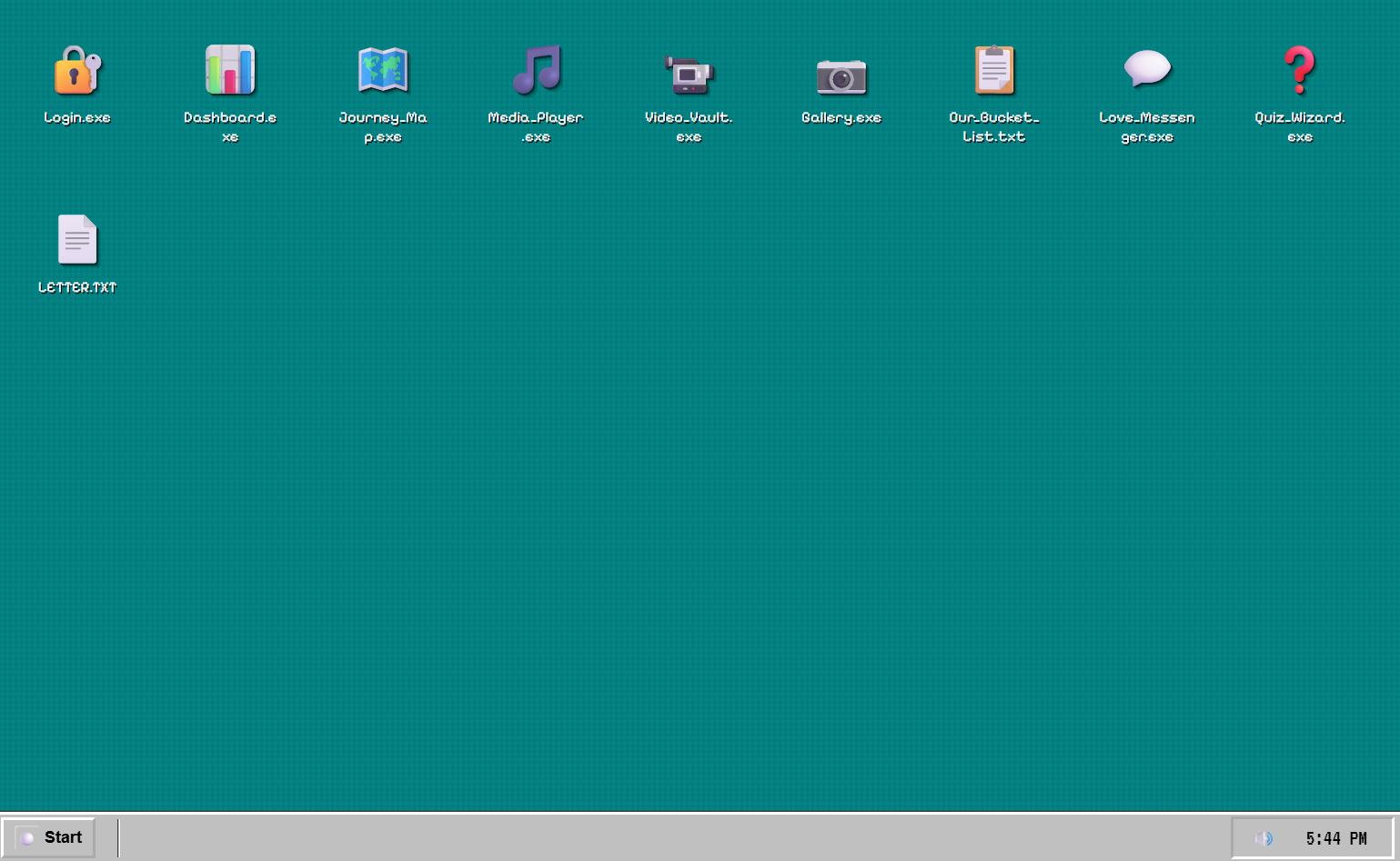1400x861 pixels.
Task: Click the Journey_Map.exe world map icon
Action: coord(383,71)
